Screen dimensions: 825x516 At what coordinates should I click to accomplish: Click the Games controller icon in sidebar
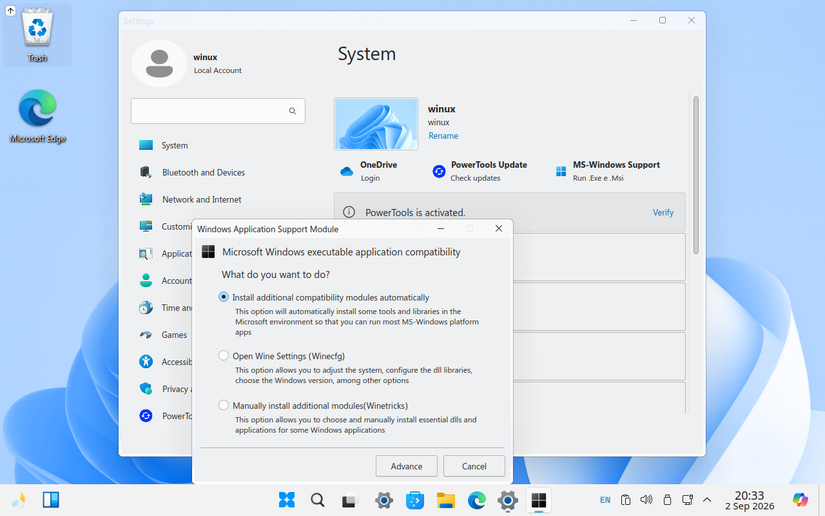(146, 335)
